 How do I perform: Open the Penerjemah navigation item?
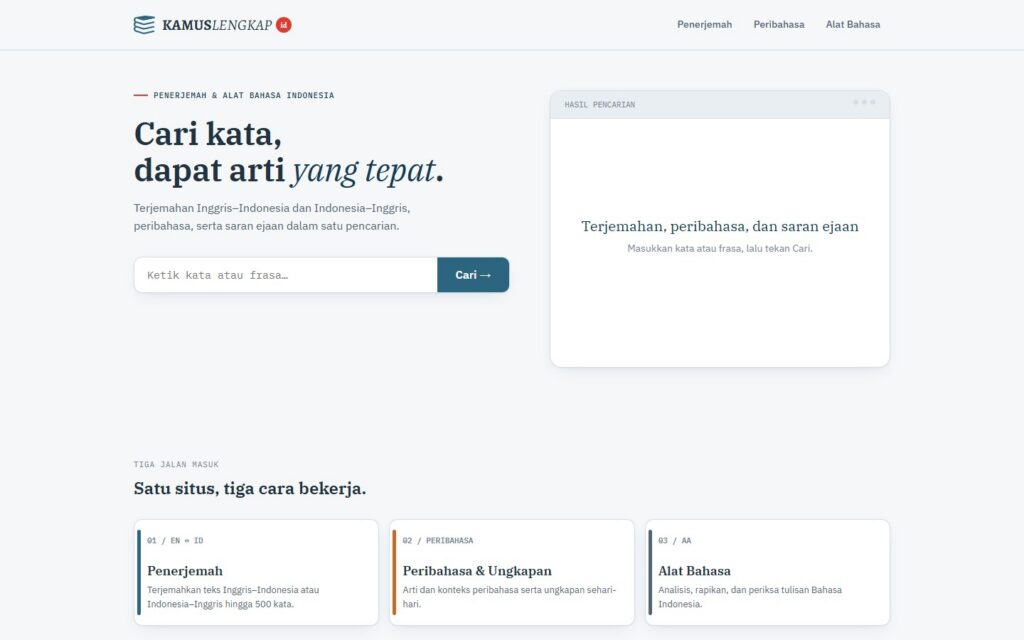point(704,24)
